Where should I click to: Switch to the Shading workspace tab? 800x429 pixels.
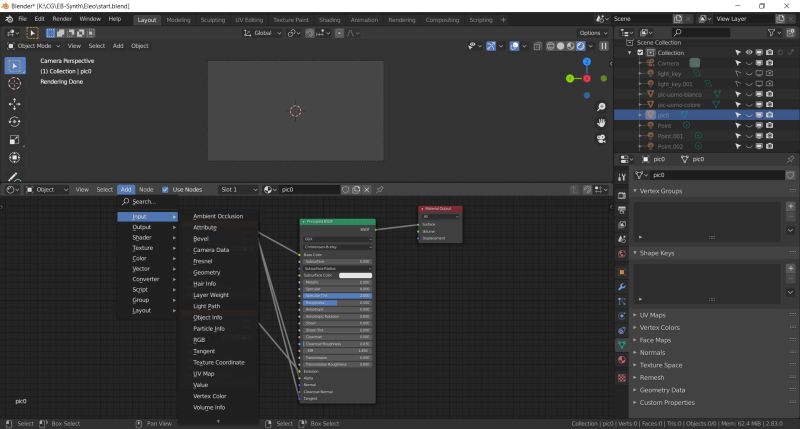point(330,20)
